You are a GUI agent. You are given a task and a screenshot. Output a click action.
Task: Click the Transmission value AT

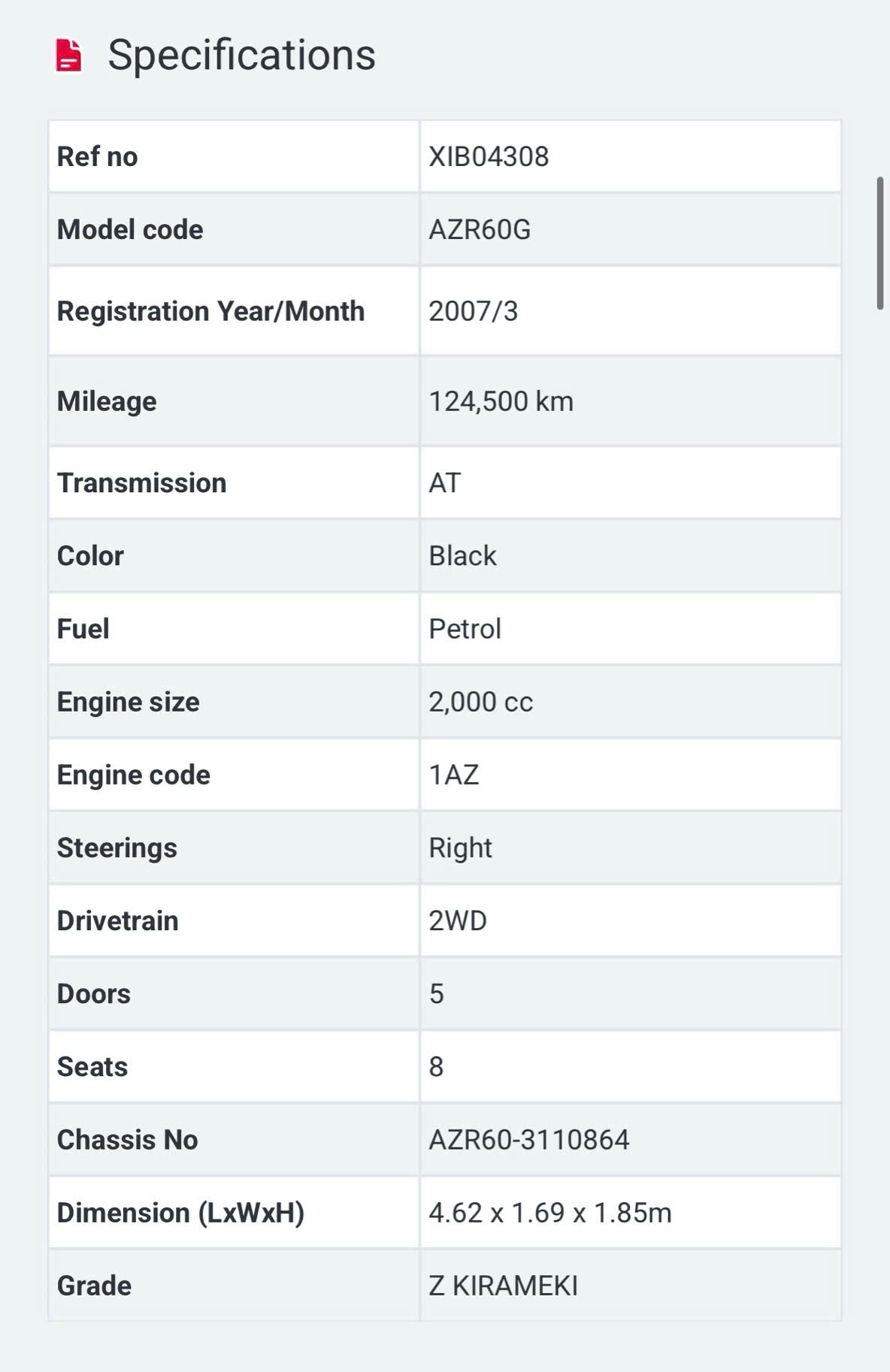click(444, 483)
